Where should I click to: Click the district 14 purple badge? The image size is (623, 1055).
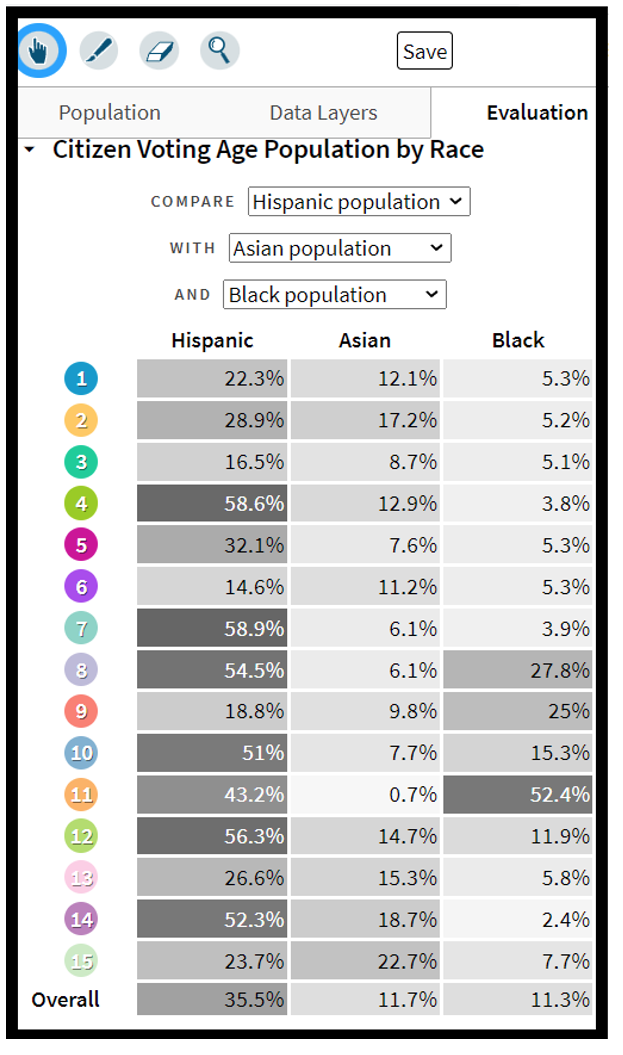pos(82,920)
